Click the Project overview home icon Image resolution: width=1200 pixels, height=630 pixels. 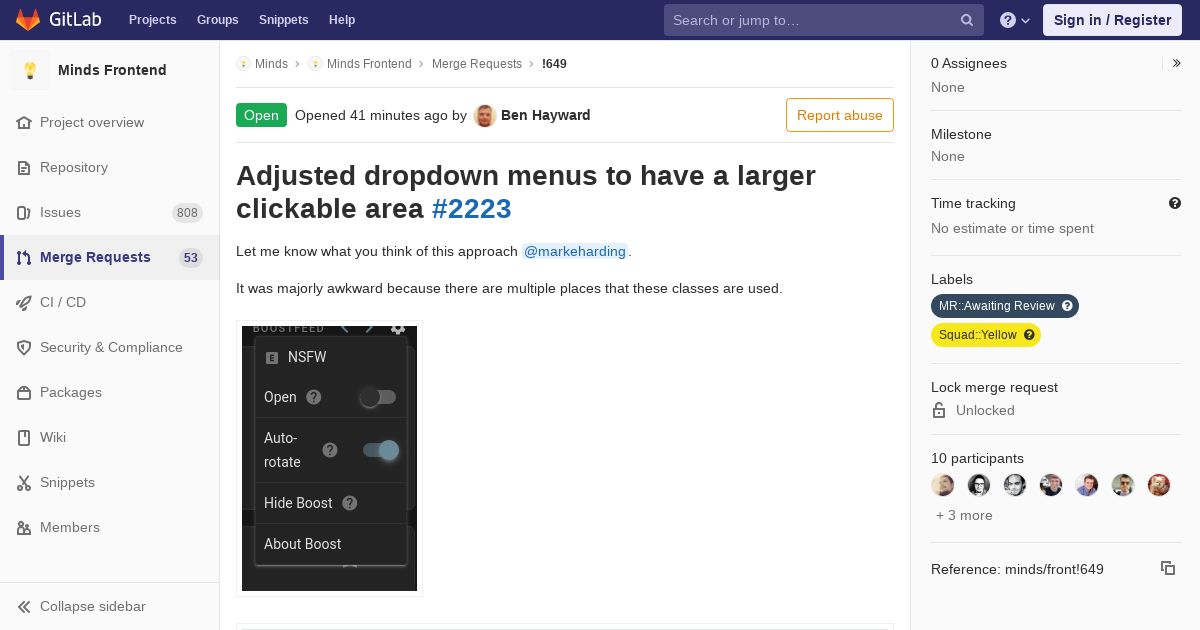(24, 122)
